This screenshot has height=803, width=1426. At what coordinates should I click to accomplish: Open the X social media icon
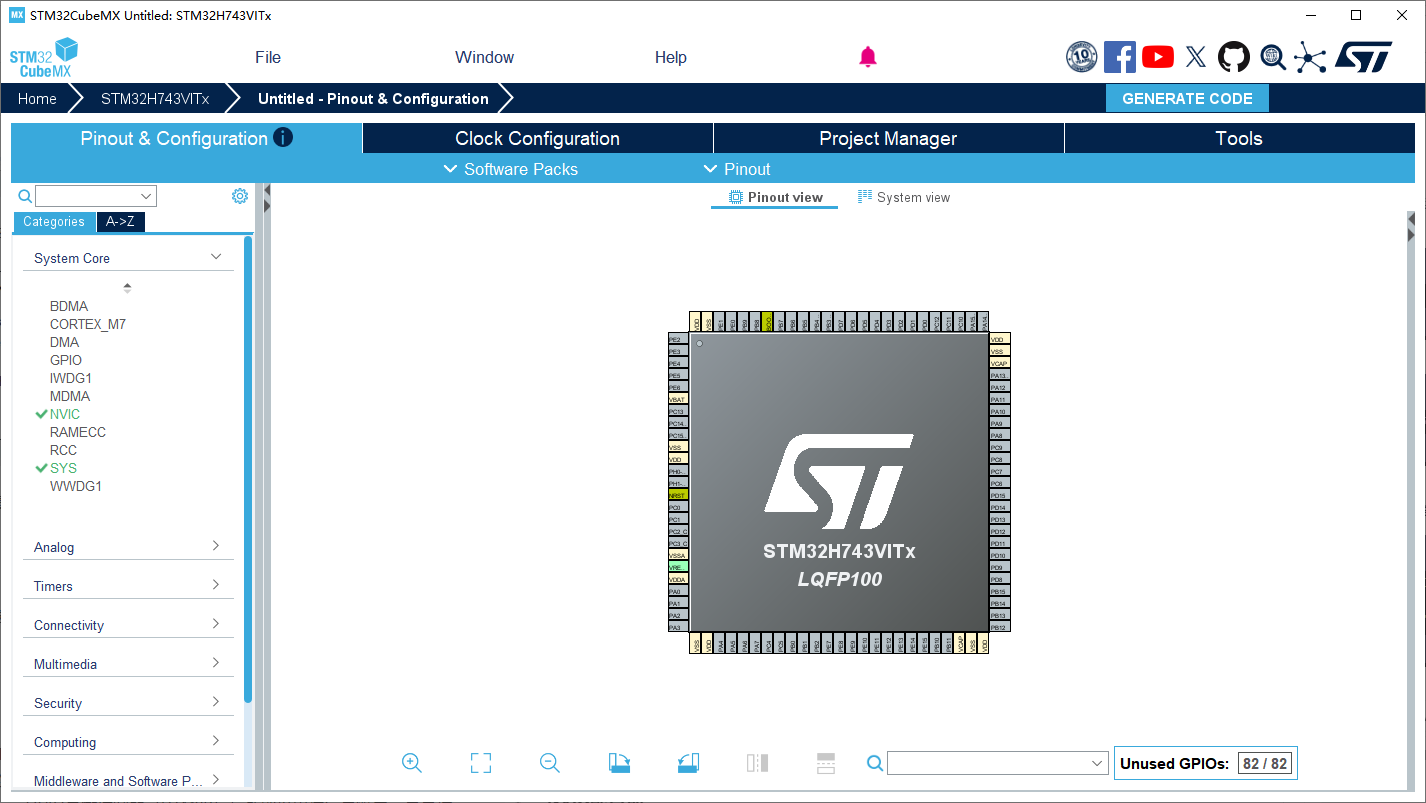(1196, 57)
